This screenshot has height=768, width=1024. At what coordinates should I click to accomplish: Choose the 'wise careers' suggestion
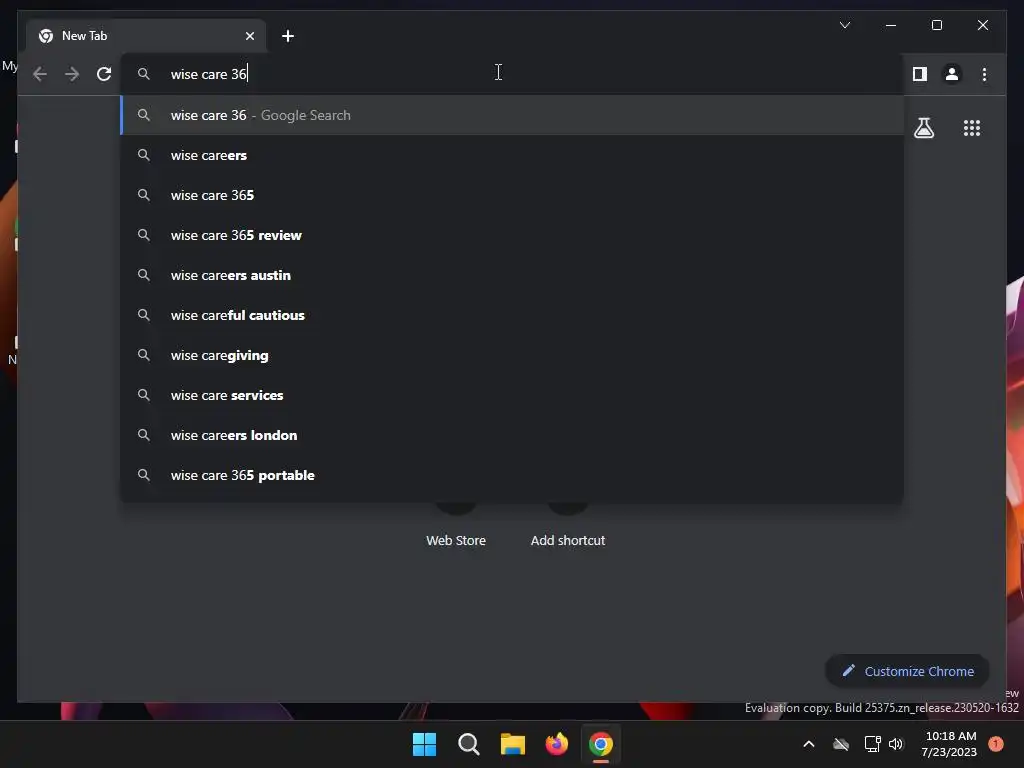tap(513, 155)
